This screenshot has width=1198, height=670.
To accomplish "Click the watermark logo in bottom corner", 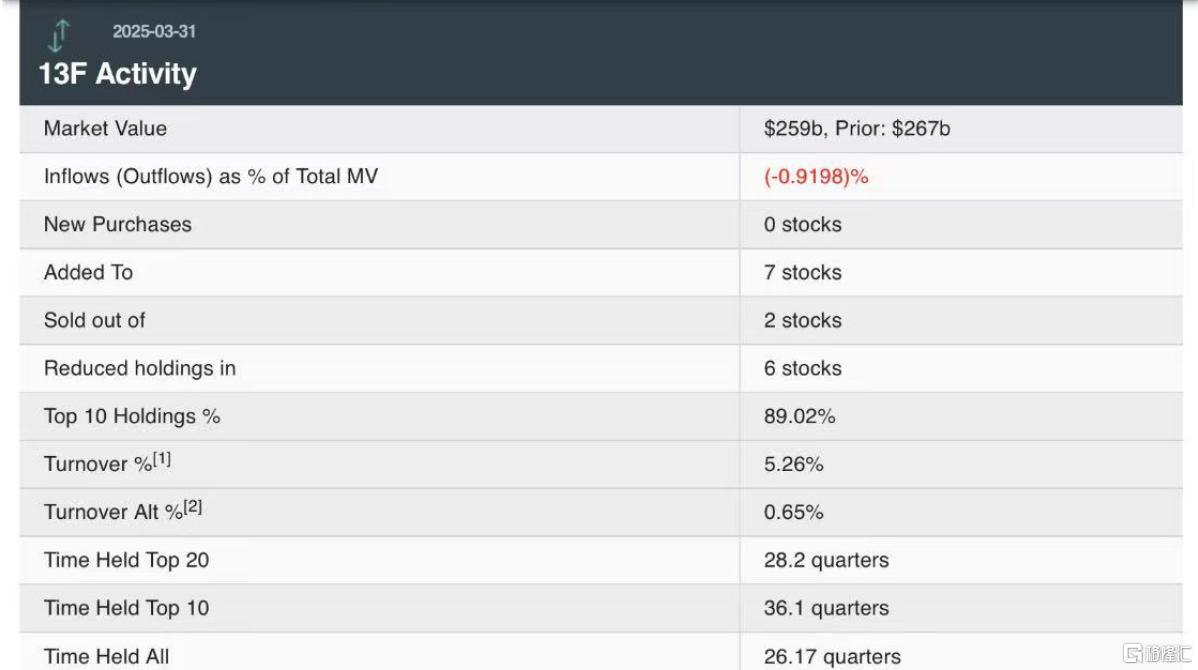I will click(1156, 653).
